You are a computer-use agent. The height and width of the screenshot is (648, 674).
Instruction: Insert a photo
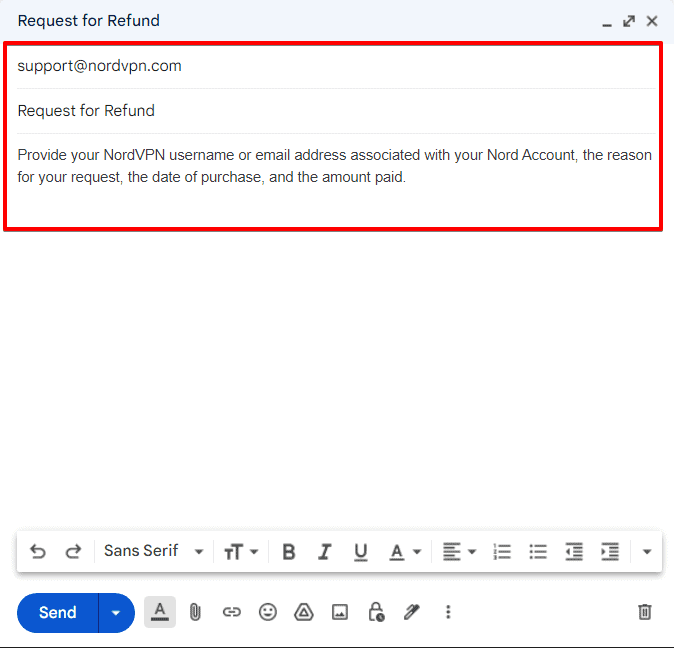pos(340,612)
